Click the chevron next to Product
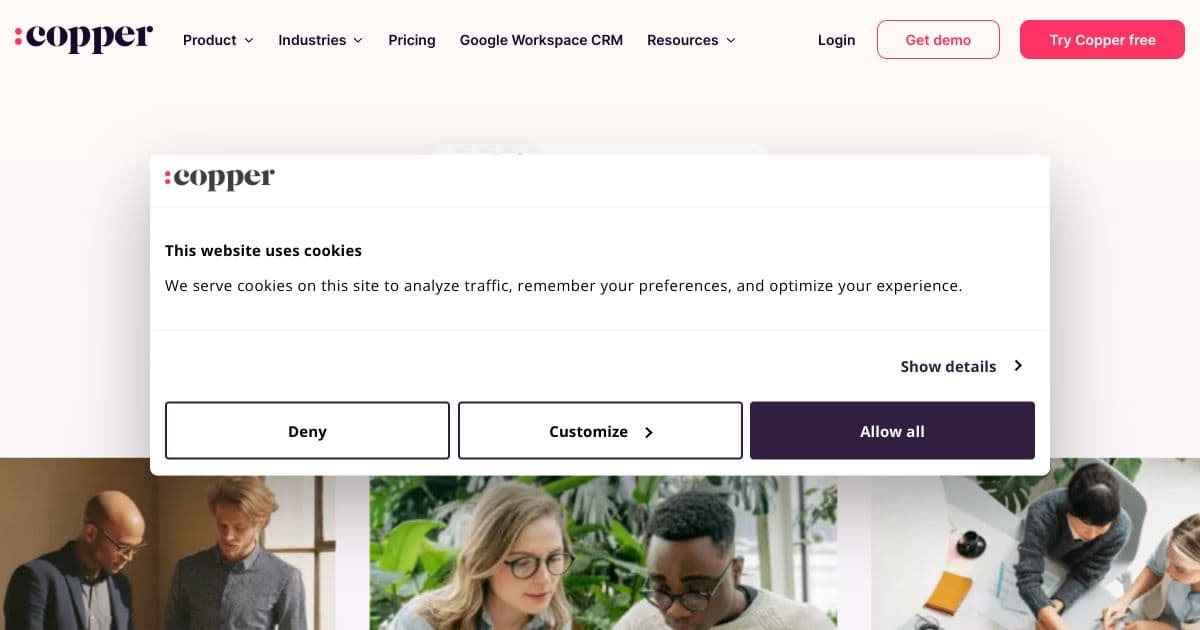This screenshot has width=1200, height=630. pyautogui.click(x=249, y=41)
